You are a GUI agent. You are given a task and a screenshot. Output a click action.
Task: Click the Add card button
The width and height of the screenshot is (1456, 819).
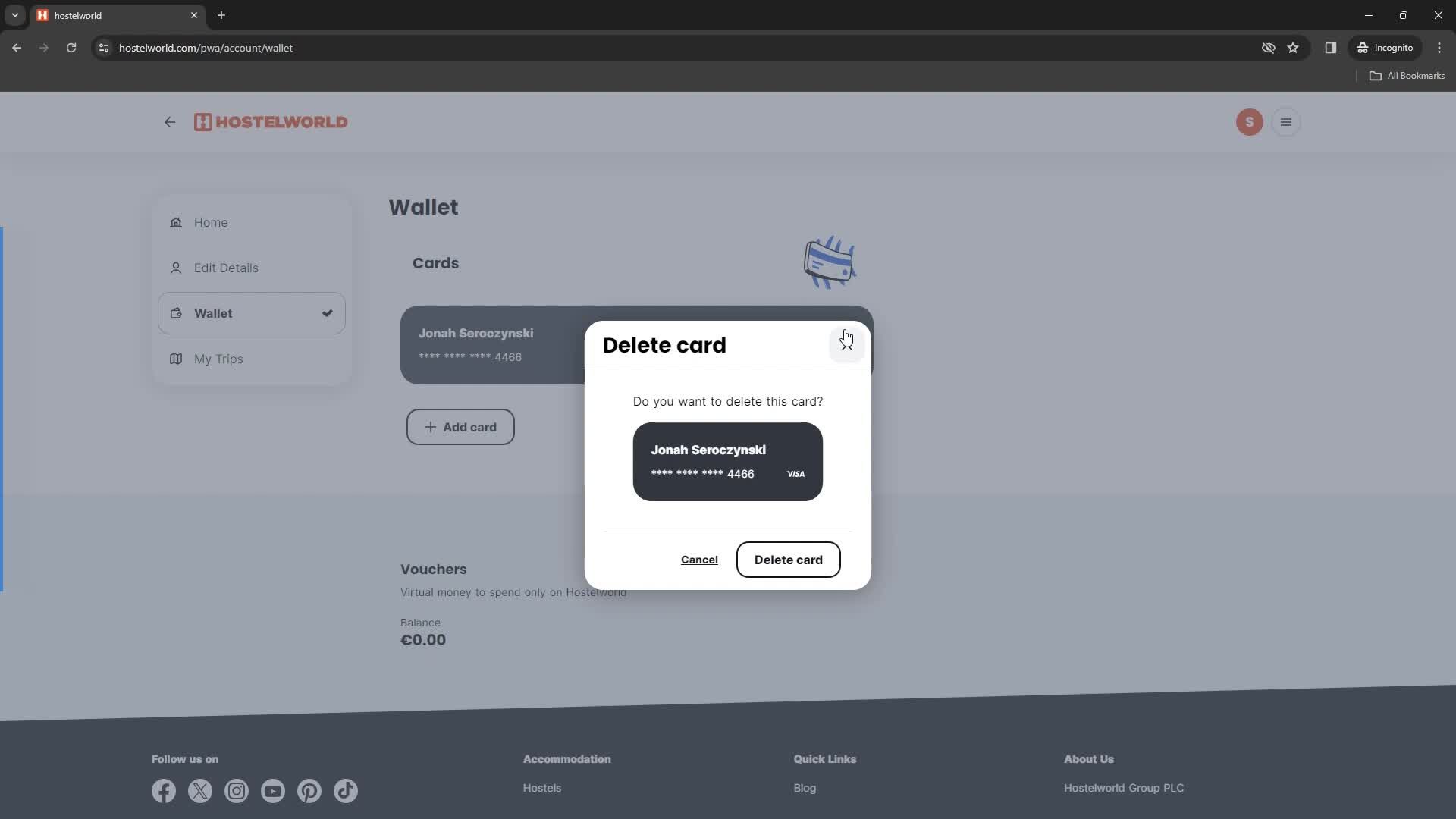460,427
